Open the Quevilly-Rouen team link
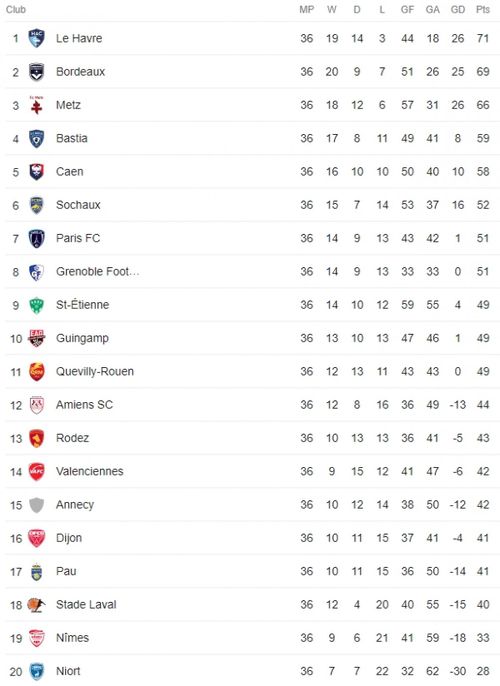 [95, 371]
